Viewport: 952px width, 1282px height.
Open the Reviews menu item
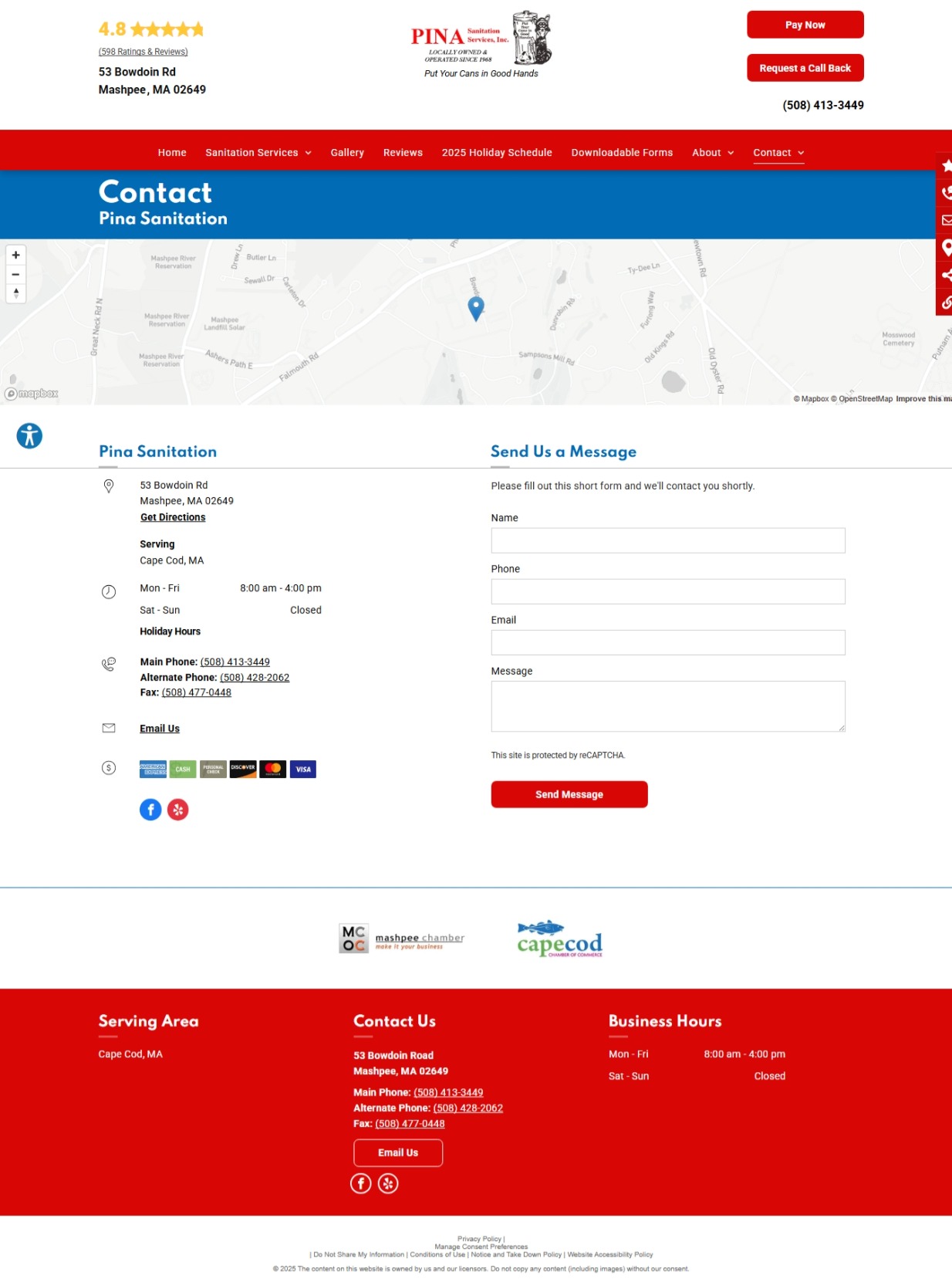point(403,153)
